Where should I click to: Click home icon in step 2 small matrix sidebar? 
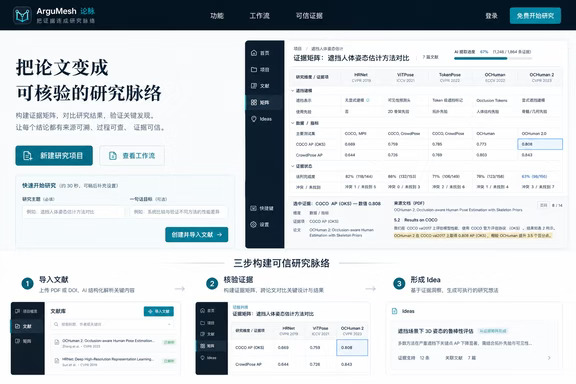click(x=202, y=311)
